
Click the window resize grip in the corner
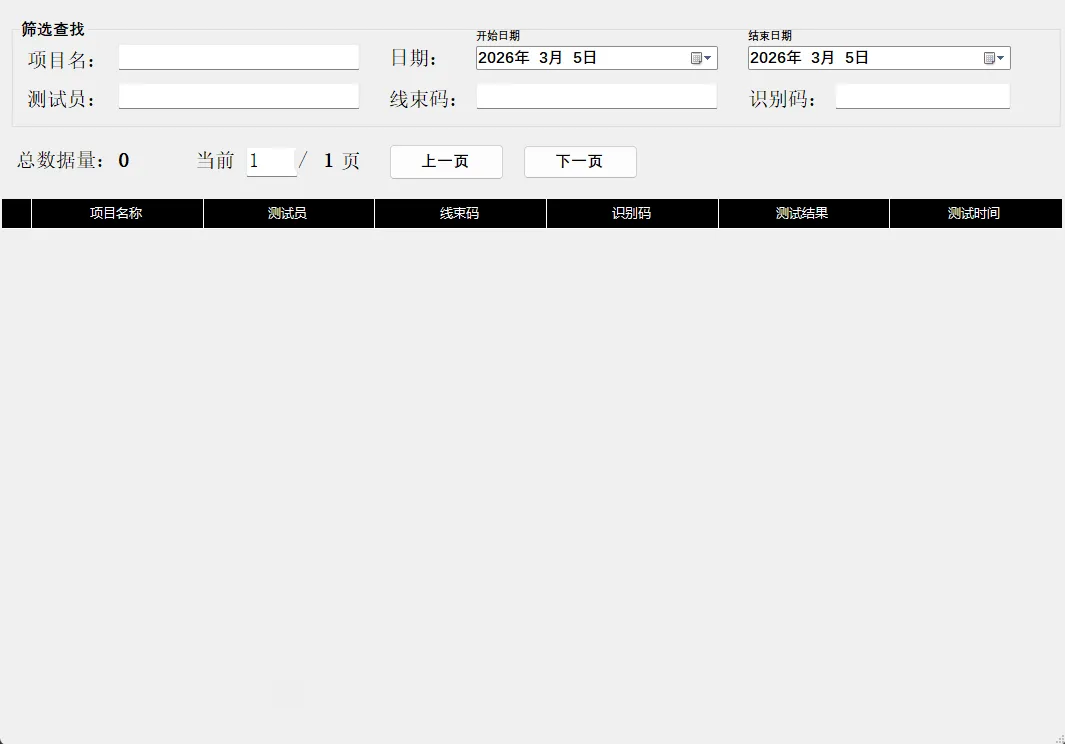1057,736
